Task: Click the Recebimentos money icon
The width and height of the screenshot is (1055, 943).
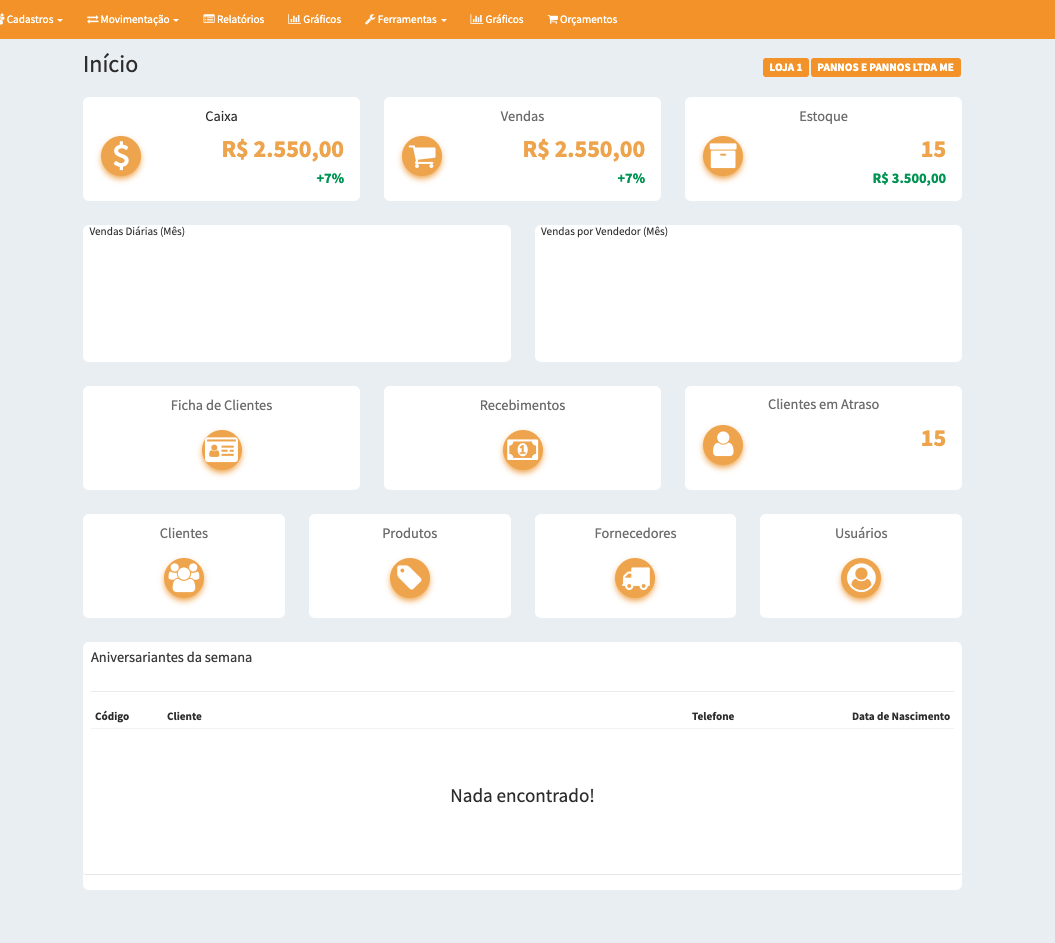Action: click(x=522, y=450)
